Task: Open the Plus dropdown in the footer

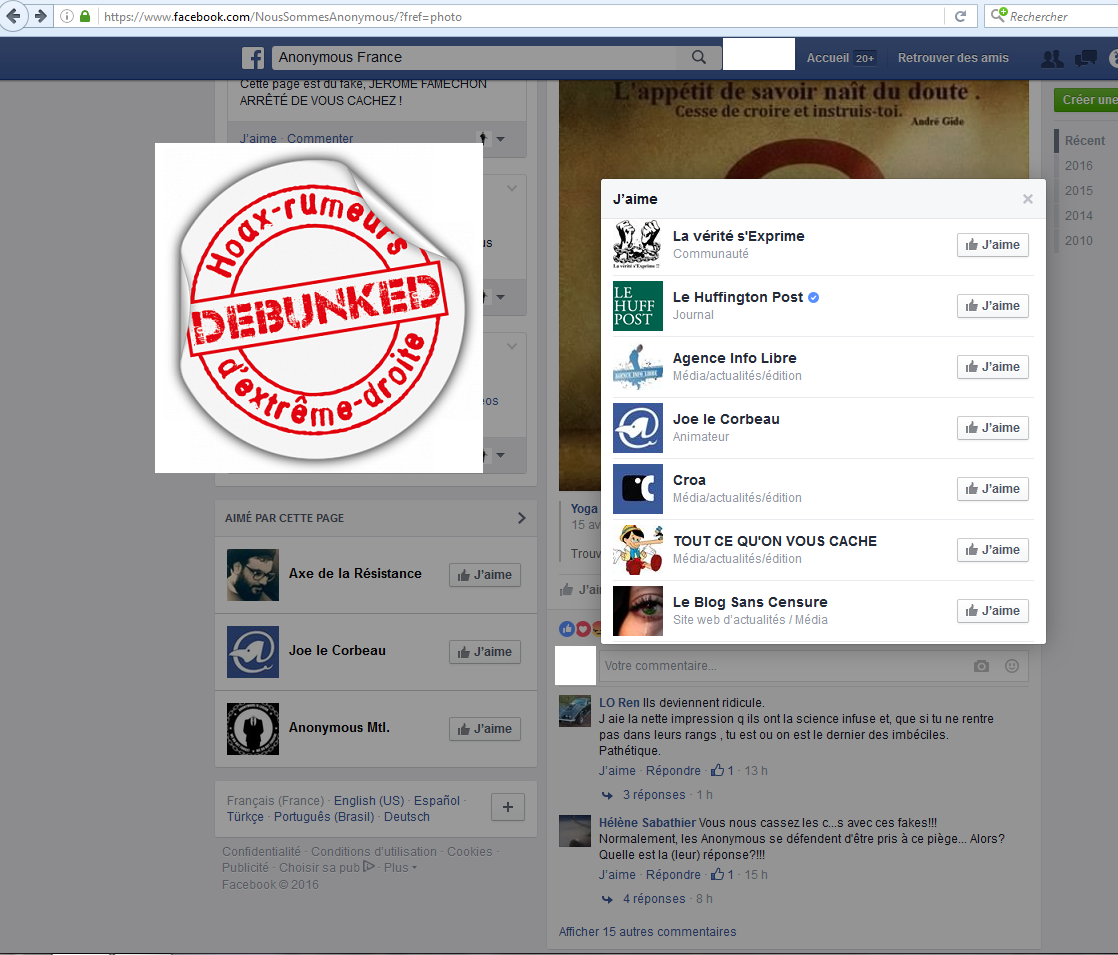Action: tap(400, 868)
